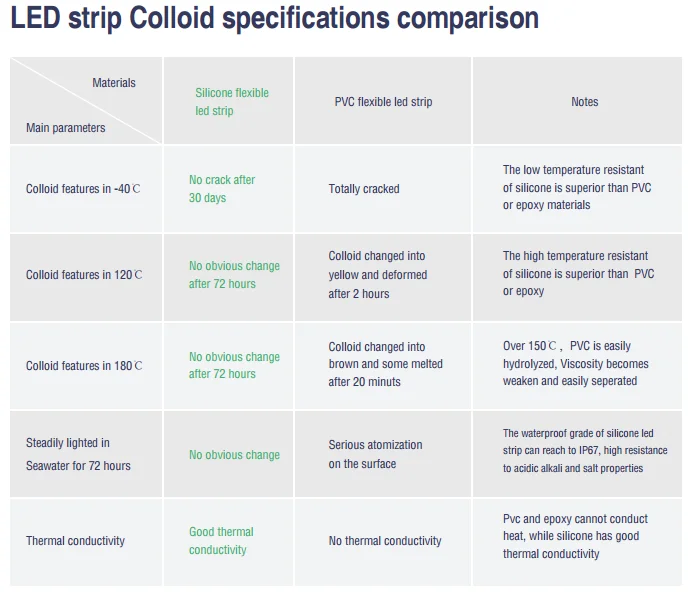This screenshot has height=597, width=694.
Task: Click the 'Thermal conductivity' row label
Action: 75,541
